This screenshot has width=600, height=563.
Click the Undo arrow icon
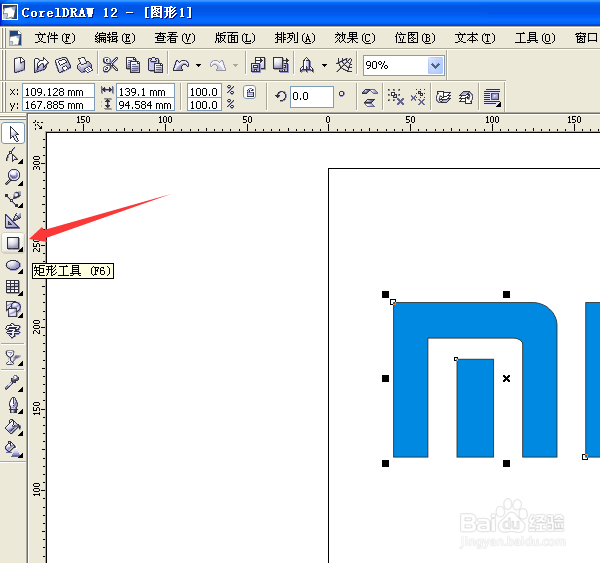click(181, 65)
